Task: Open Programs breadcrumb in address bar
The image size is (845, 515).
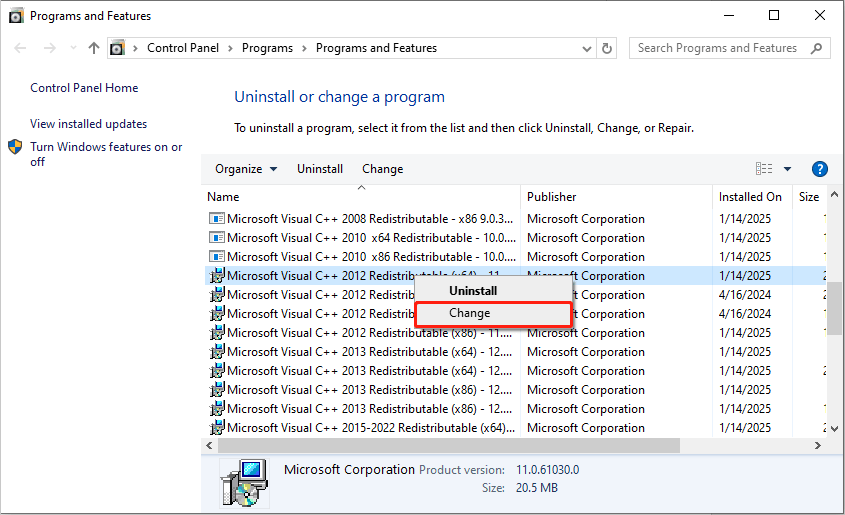Action: point(267,48)
